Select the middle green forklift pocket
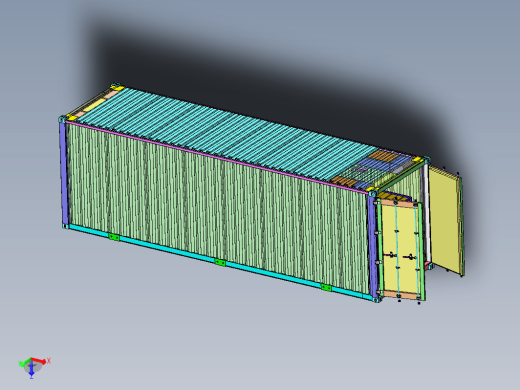Screen dimensions: 520x390 [x=220, y=262]
